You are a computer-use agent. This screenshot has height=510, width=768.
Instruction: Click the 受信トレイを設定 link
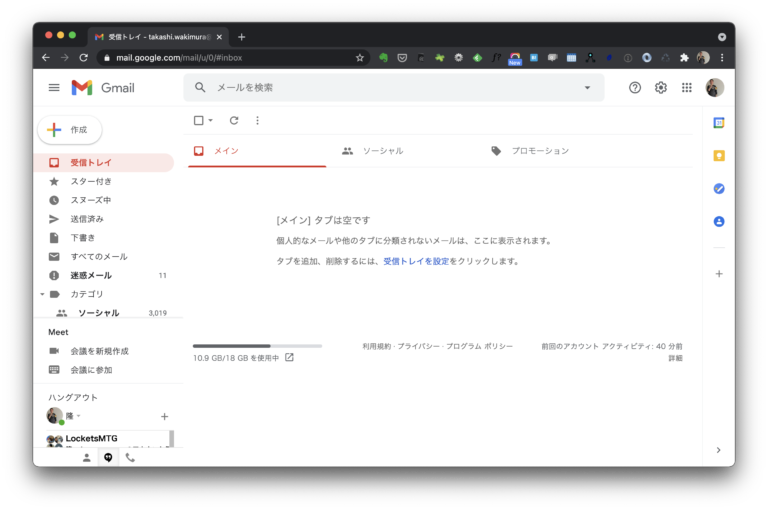415,261
